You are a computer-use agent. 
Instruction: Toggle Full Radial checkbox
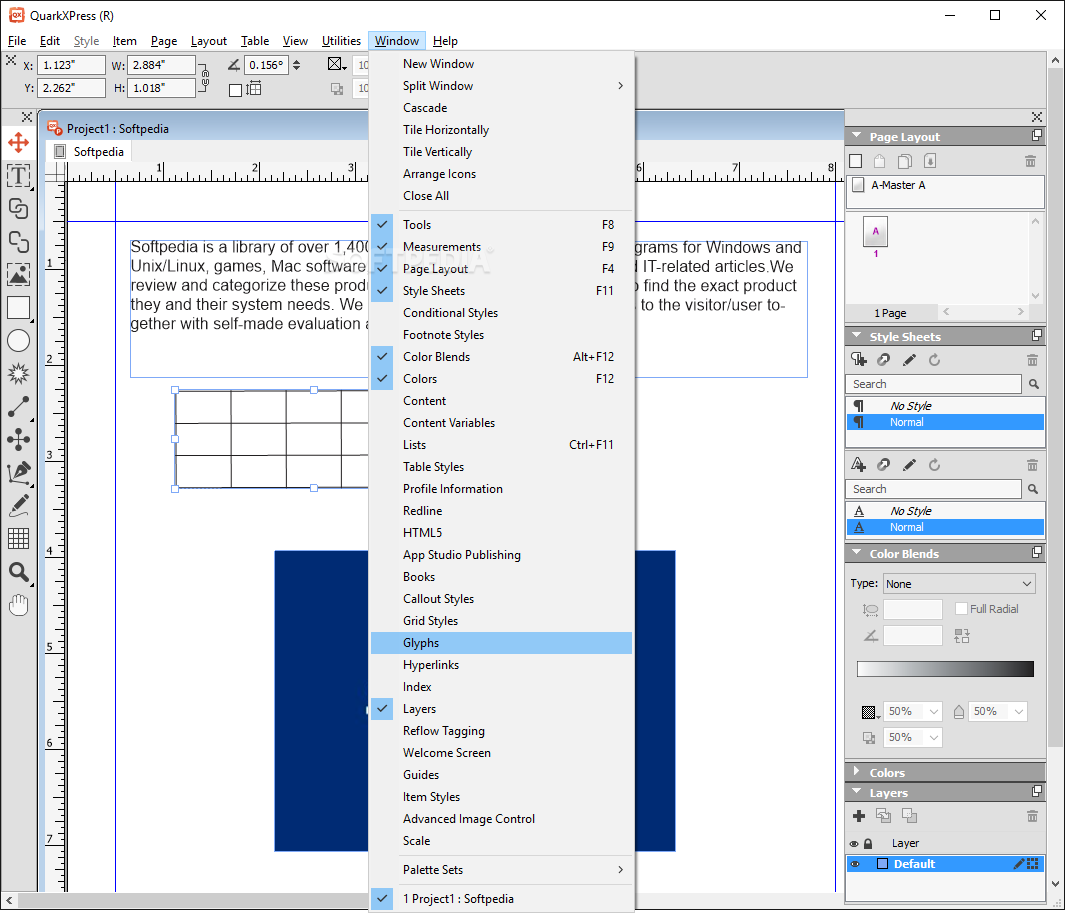[x=961, y=609]
